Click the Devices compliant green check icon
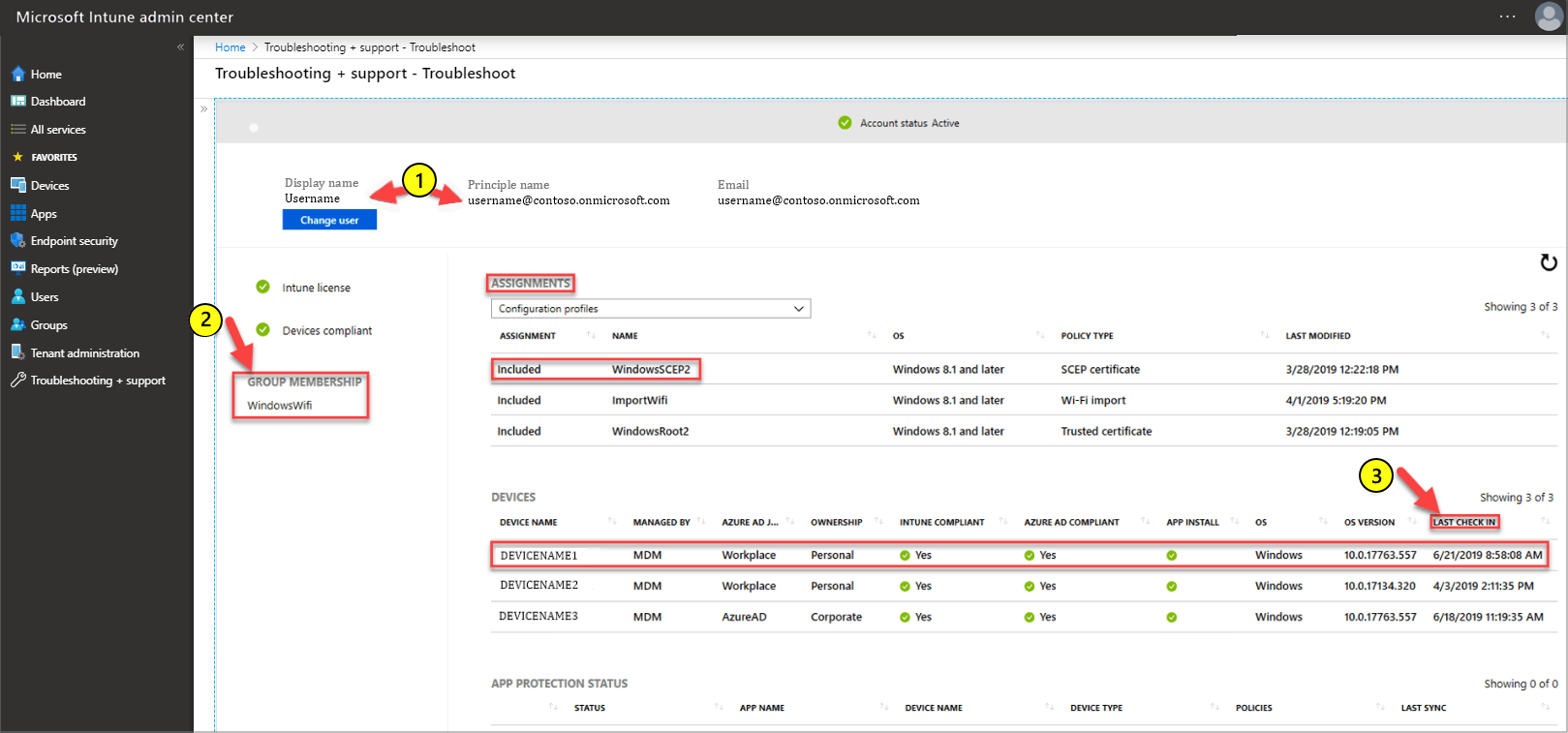Screen dimensions: 1568x733 tap(262, 330)
